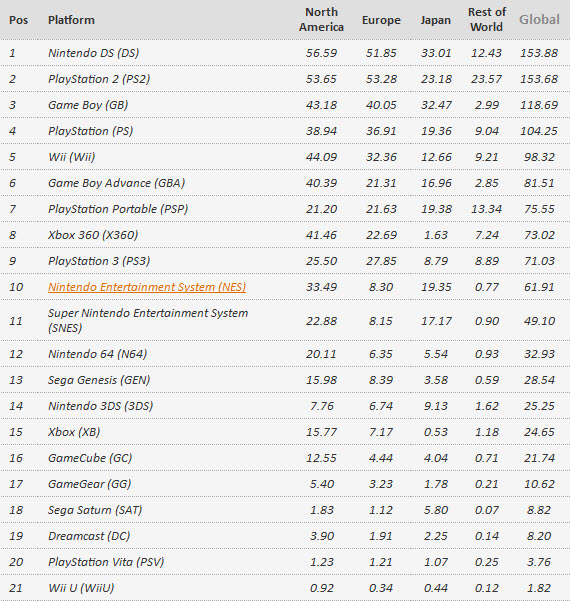Viewport: 570px width, 601px height.
Task: Click the Sega Genesis (GEN) platform name
Action: (99, 380)
